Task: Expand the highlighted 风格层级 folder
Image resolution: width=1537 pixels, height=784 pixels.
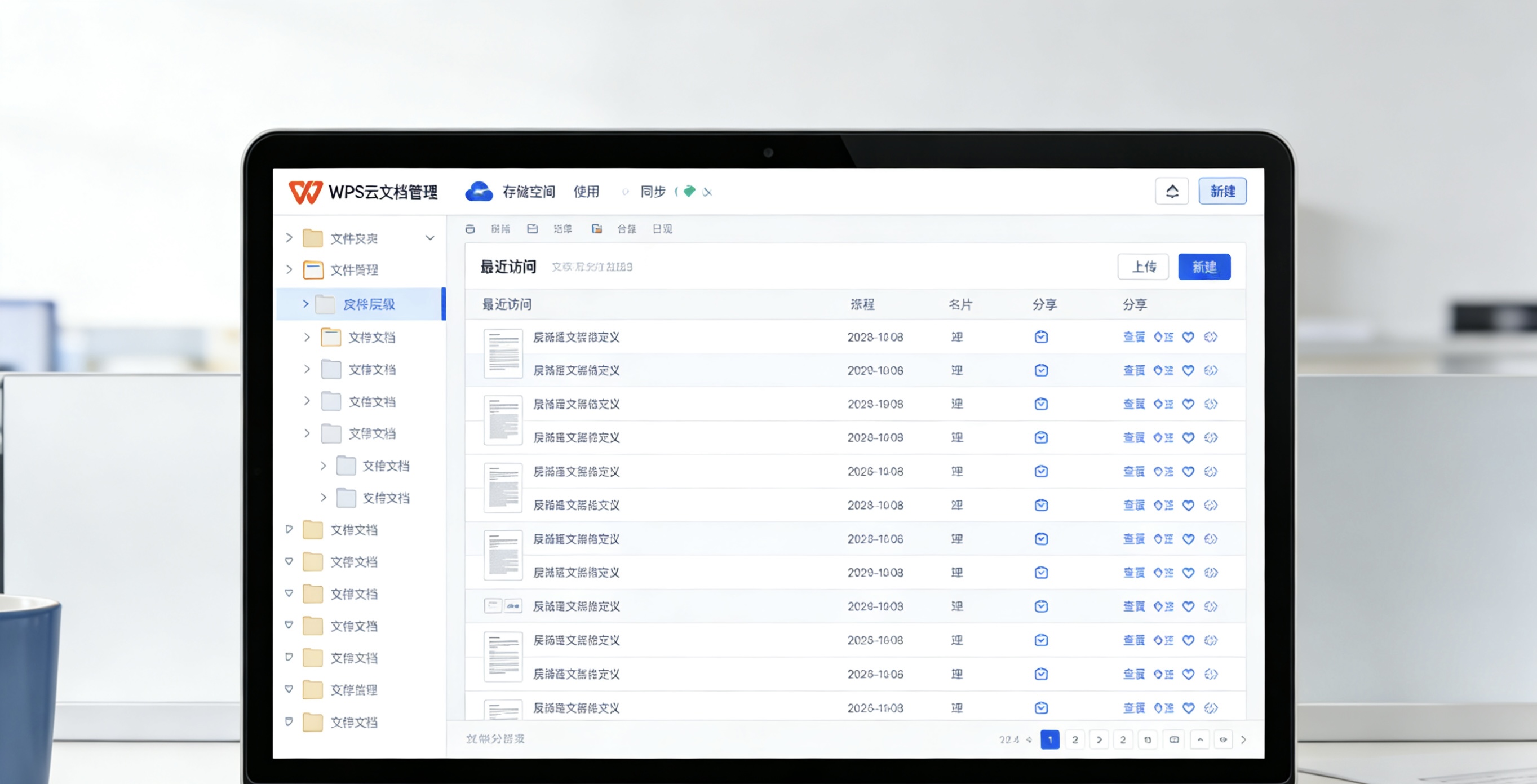Action: [305, 304]
